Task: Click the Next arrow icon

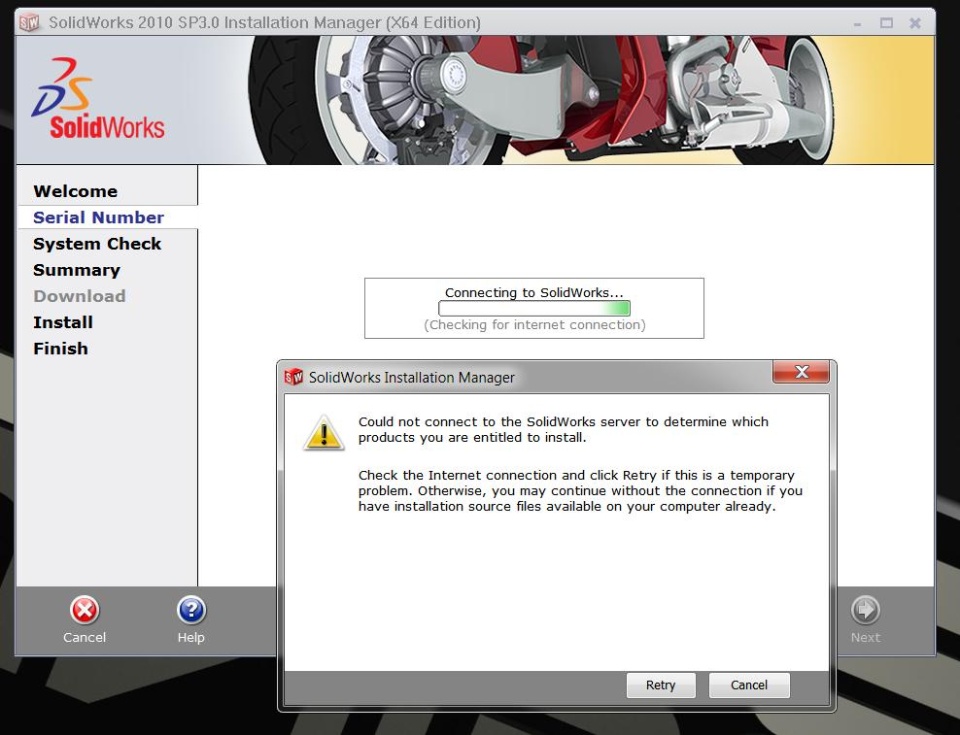Action: click(865, 610)
